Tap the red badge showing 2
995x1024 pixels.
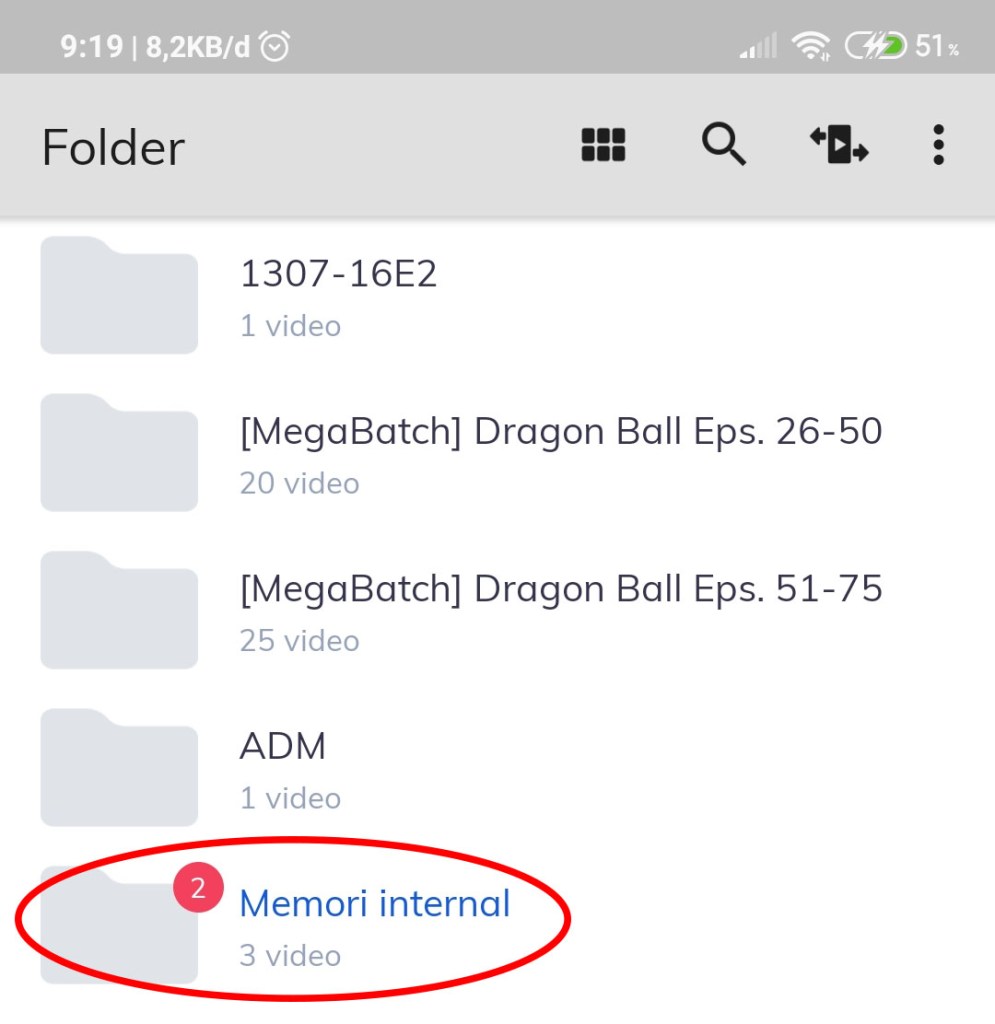[x=198, y=888]
